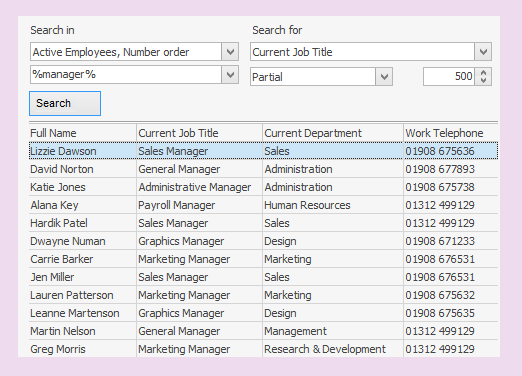This screenshot has height=376, width=522.
Task: Click Dwayne Numan's Graphics Manager cell
Action: pos(199,241)
